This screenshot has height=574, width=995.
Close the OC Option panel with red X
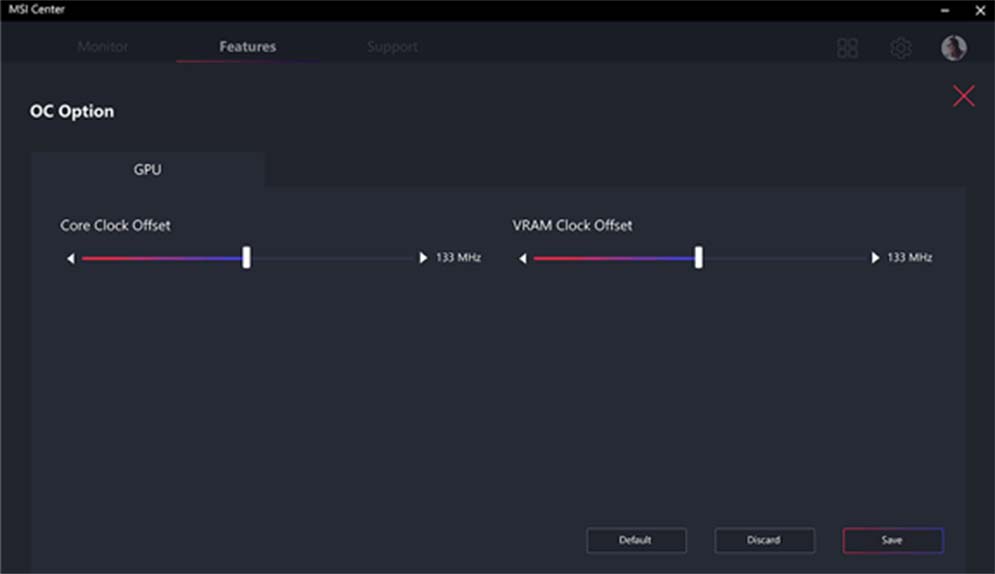(x=963, y=96)
